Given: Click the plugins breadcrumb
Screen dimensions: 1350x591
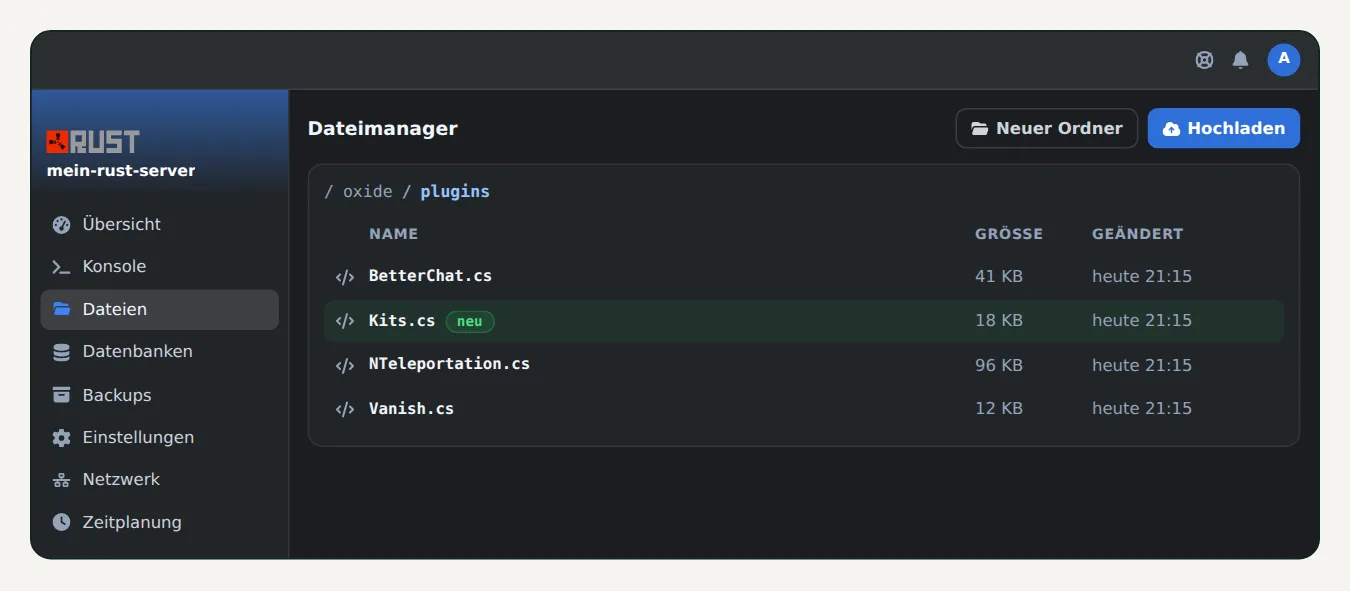Looking at the screenshot, I should [x=455, y=191].
